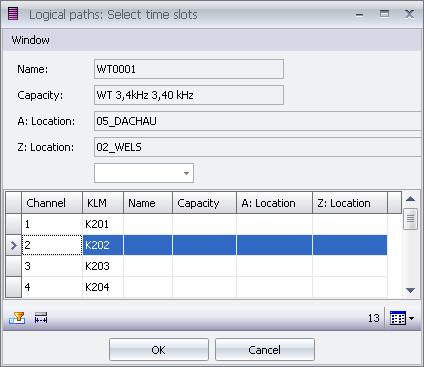Select channel 3 cell
The width and height of the screenshot is (424, 367).
click(52, 266)
